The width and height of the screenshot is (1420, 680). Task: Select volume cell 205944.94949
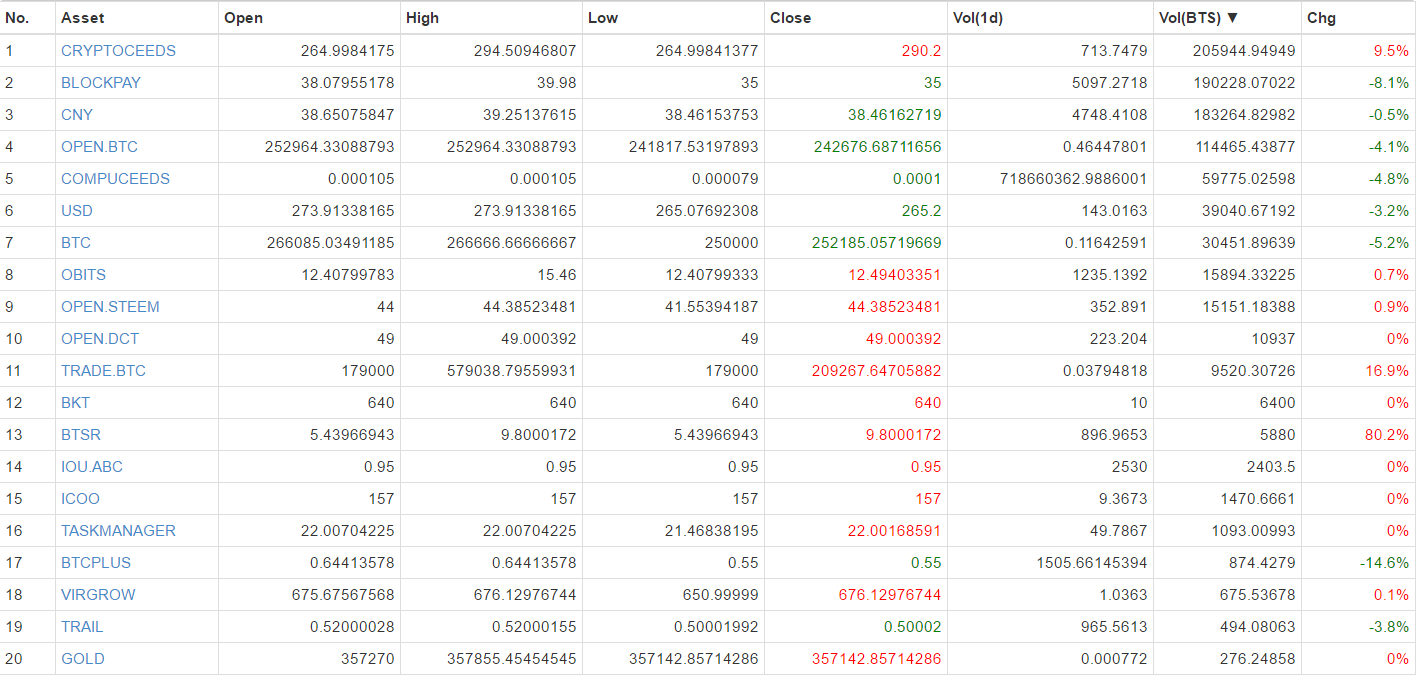click(1244, 51)
